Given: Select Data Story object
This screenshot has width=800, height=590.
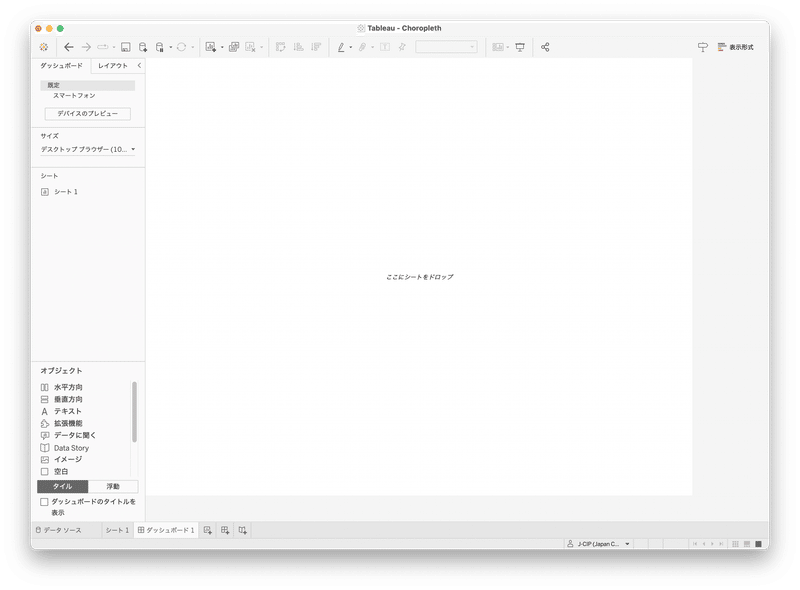Looking at the screenshot, I should point(65,448).
